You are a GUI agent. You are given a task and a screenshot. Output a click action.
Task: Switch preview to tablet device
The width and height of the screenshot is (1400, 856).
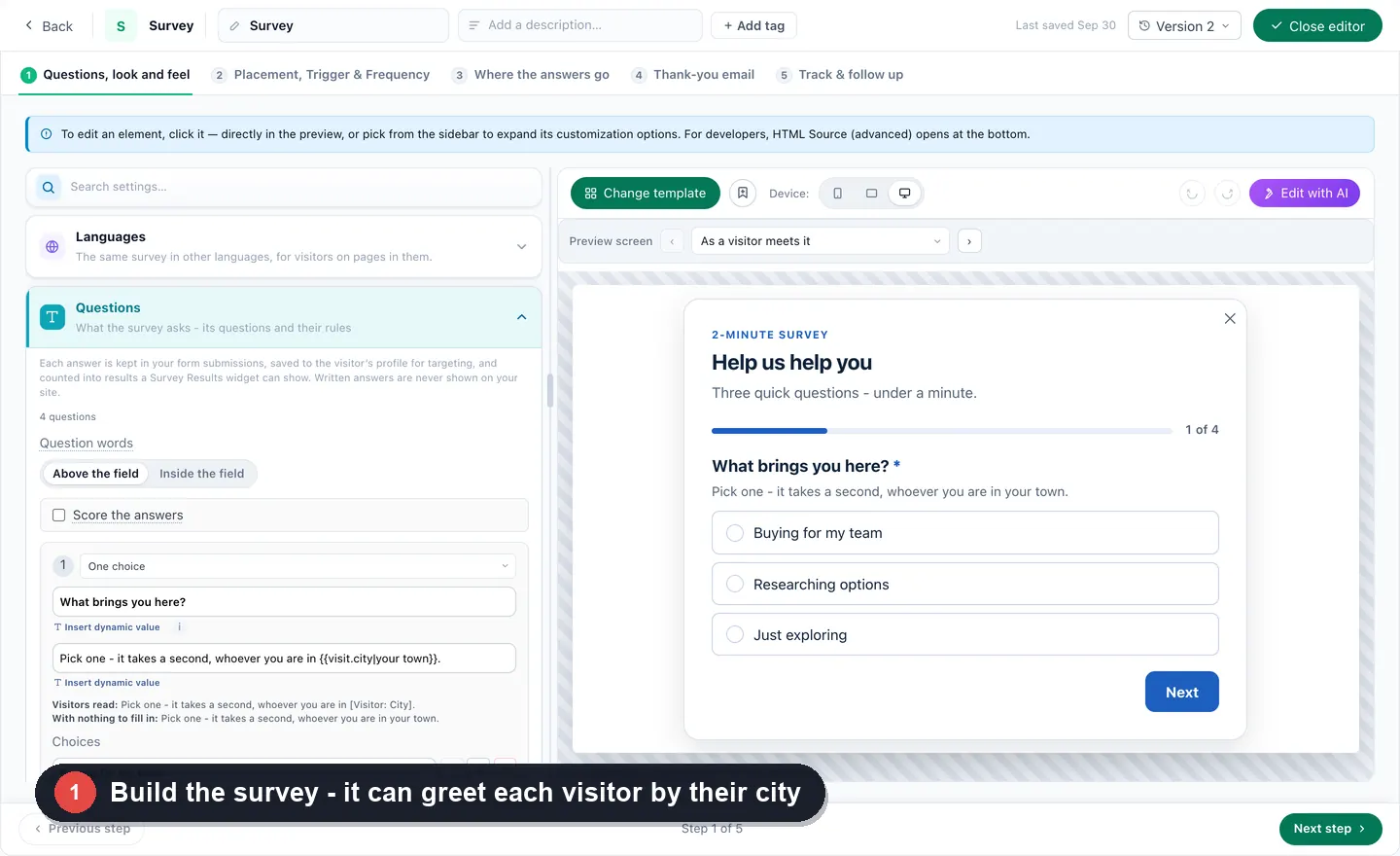pyautogui.click(x=871, y=194)
